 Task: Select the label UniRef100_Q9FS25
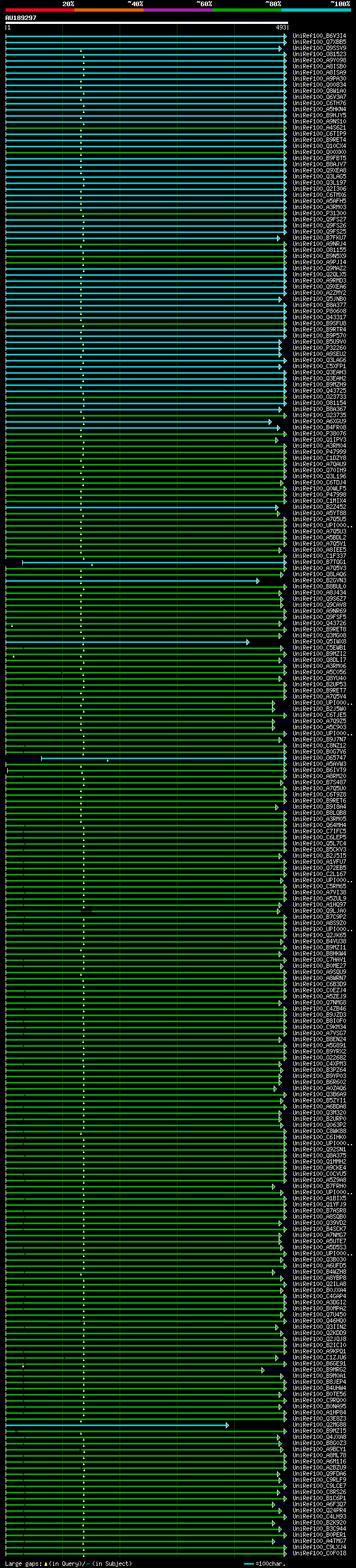click(319, 232)
